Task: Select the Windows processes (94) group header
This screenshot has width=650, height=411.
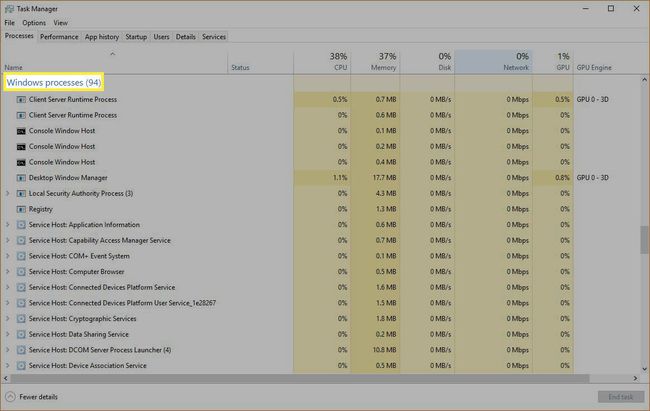Action: (53, 83)
